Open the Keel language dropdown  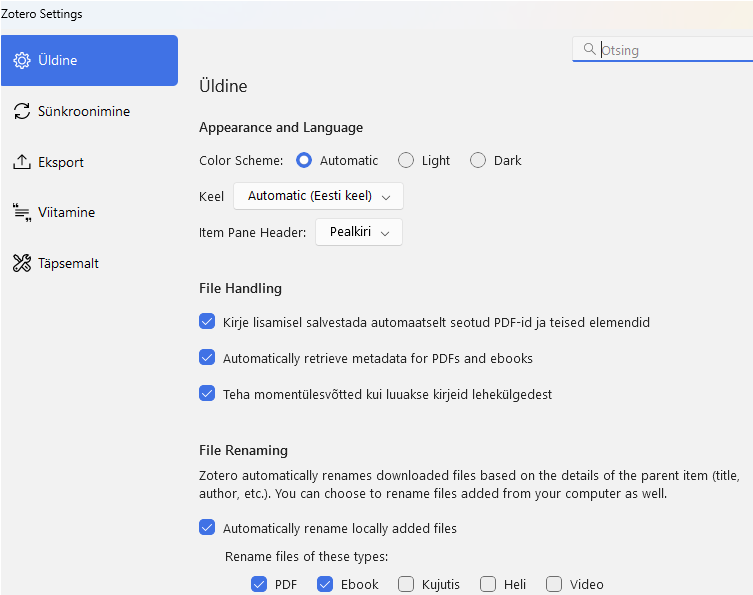[x=318, y=196]
